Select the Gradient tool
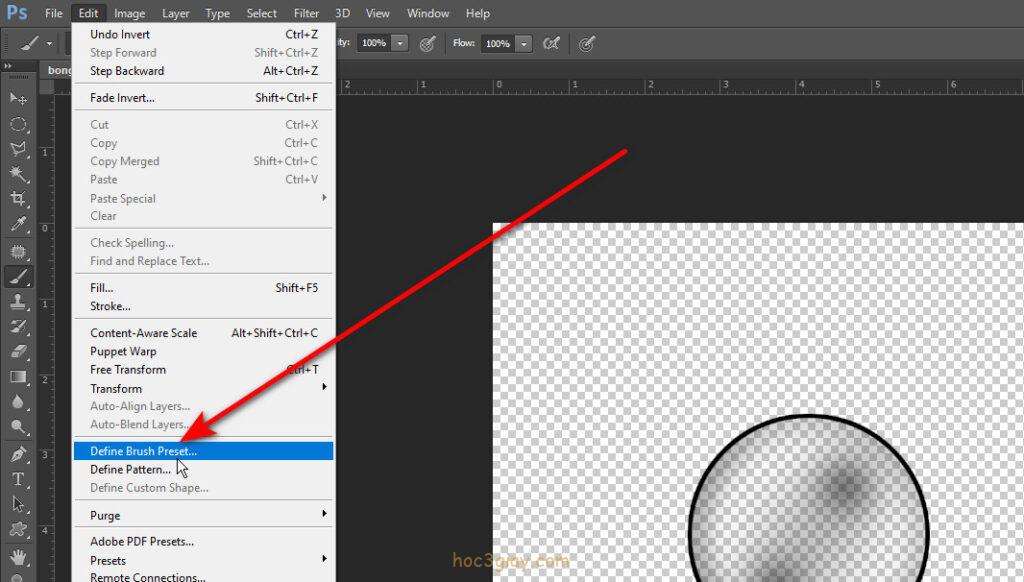This screenshot has height=582, width=1024. pyautogui.click(x=18, y=377)
